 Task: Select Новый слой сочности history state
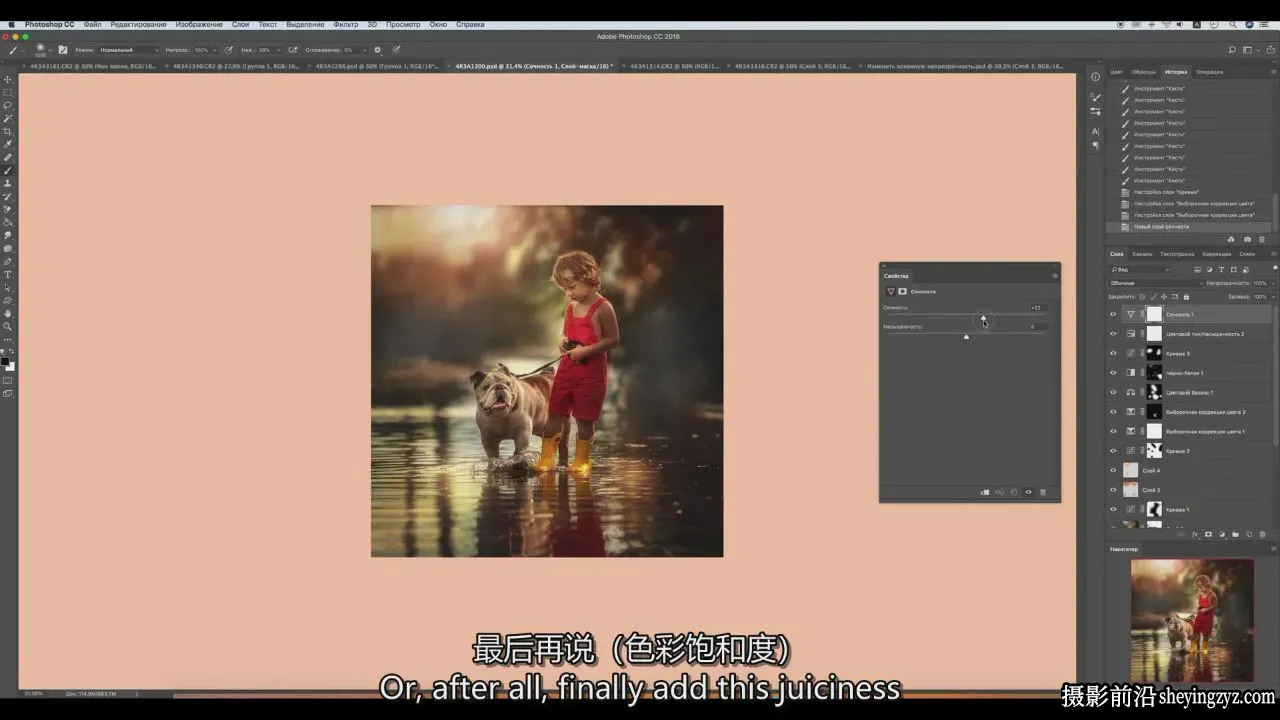[x=1190, y=227]
